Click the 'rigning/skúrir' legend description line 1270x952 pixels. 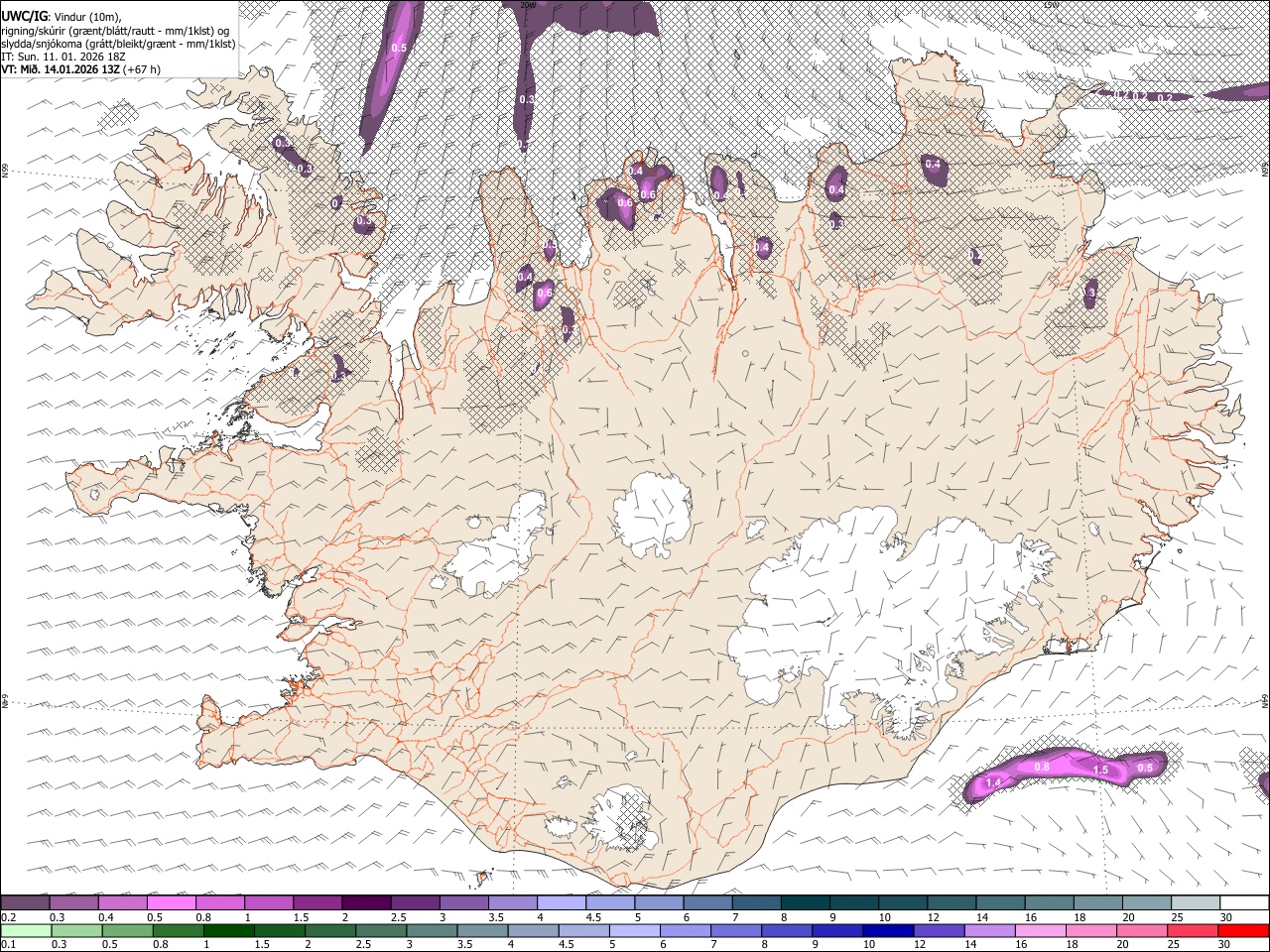tap(115, 30)
